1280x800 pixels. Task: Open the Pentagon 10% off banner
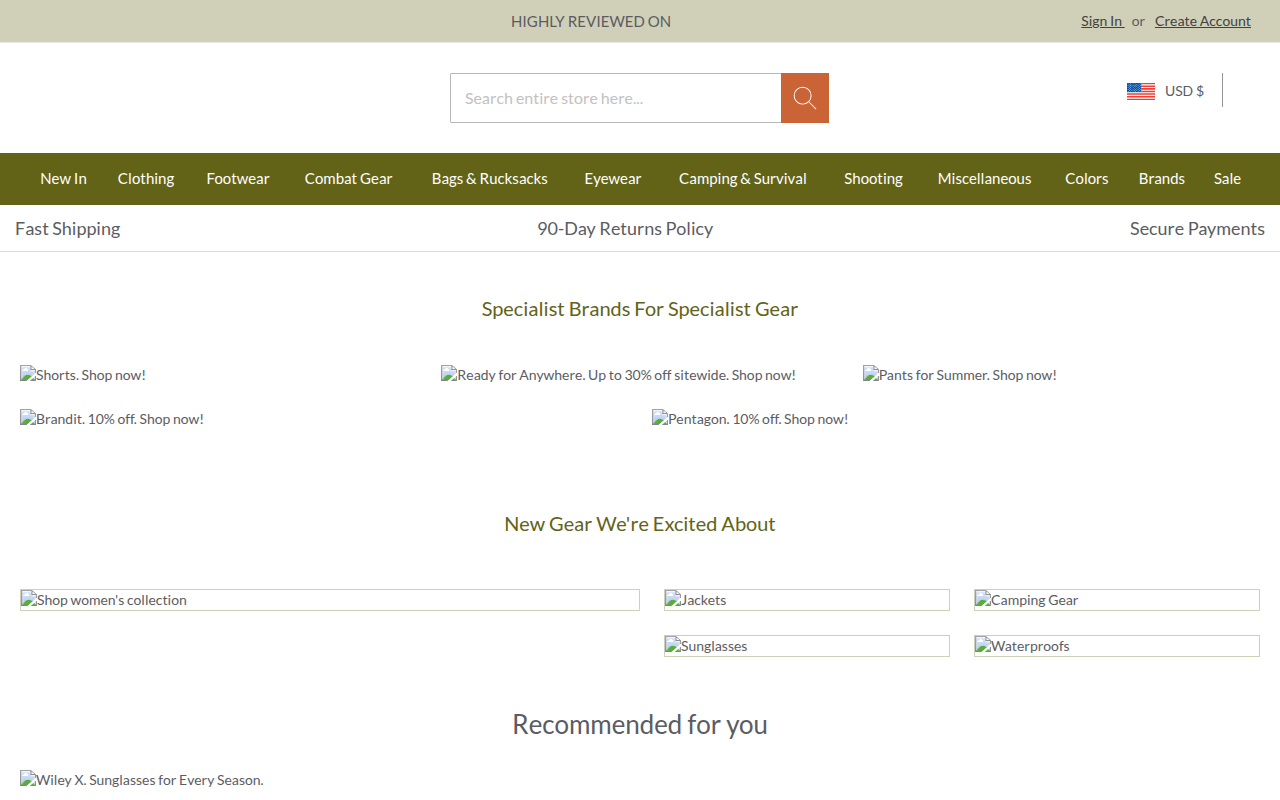(750, 419)
